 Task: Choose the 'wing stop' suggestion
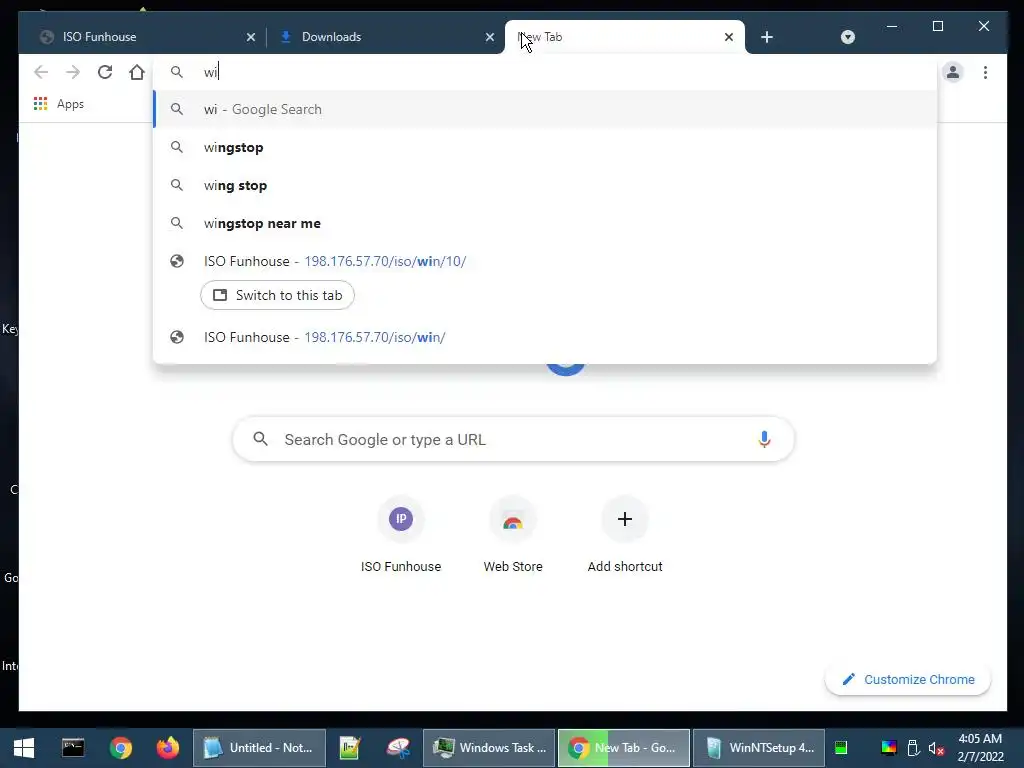click(545, 185)
